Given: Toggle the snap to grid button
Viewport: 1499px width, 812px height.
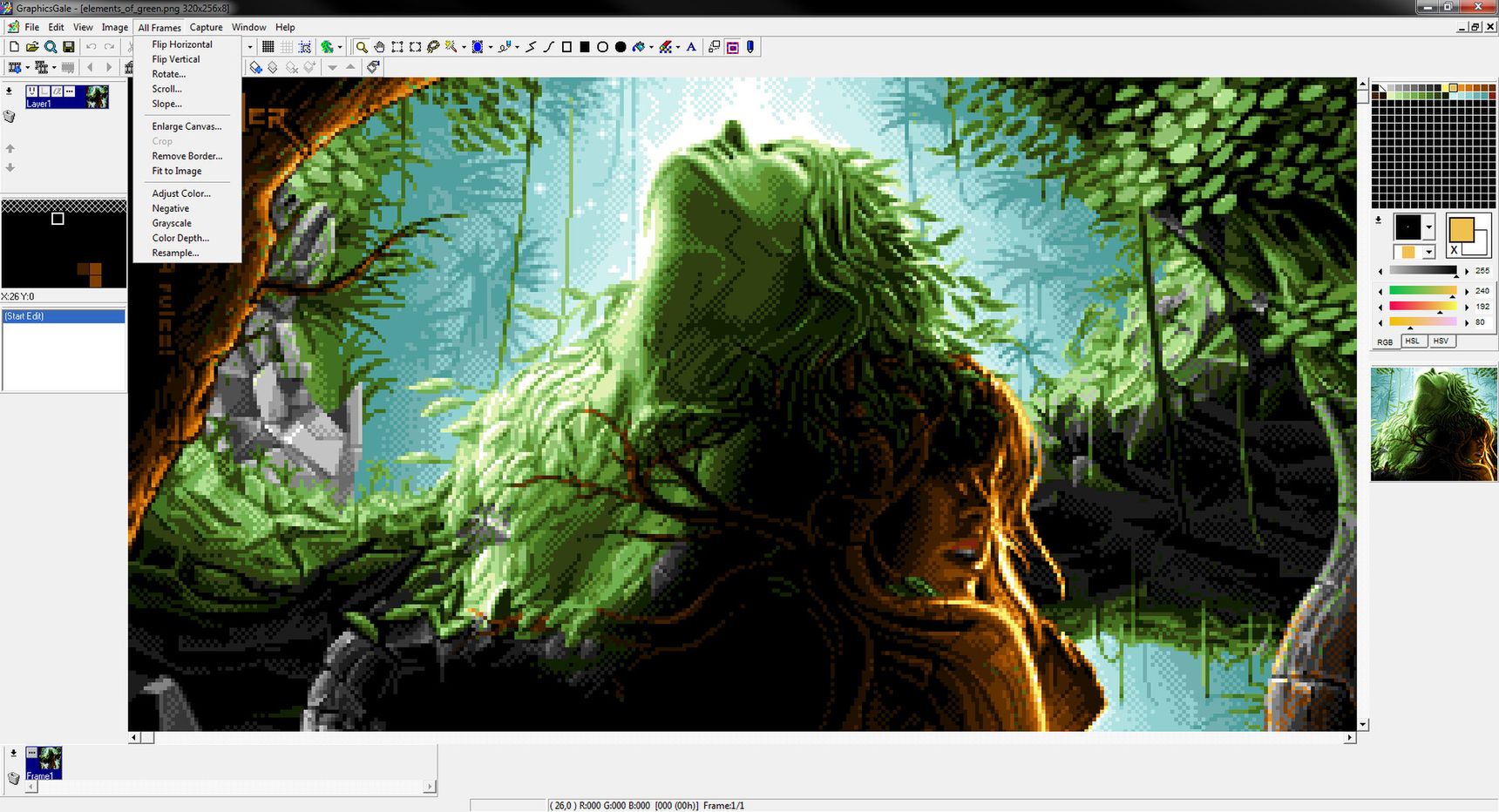Looking at the screenshot, I should (x=305, y=47).
